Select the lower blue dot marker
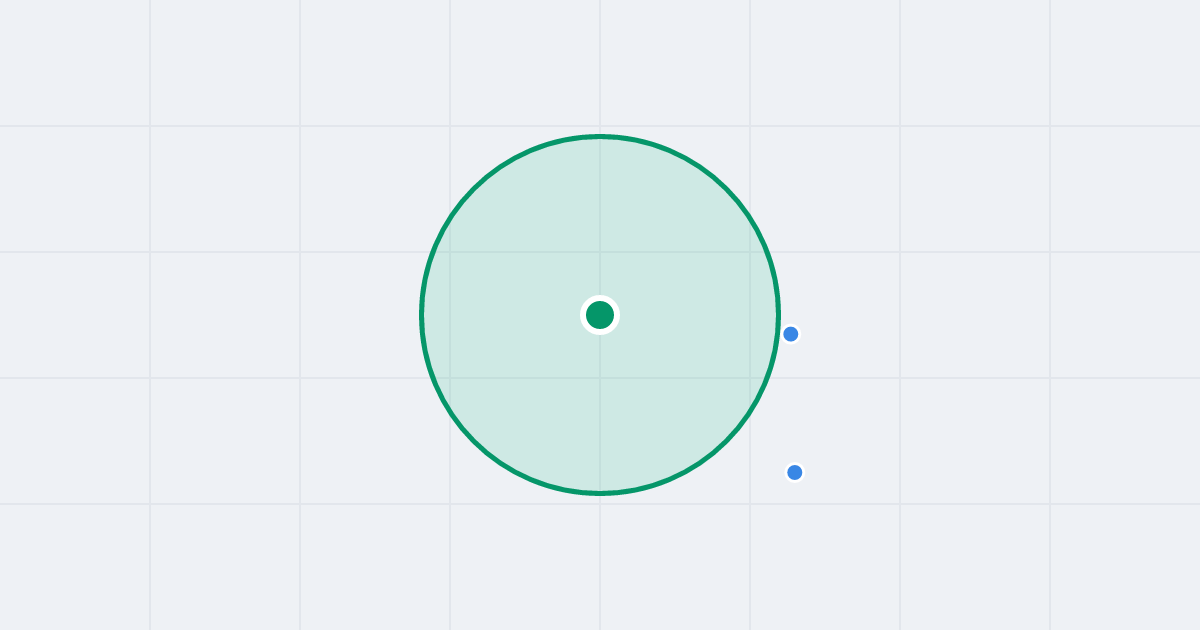Image resolution: width=1200 pixels, height=630 pixels. point(795,472)
